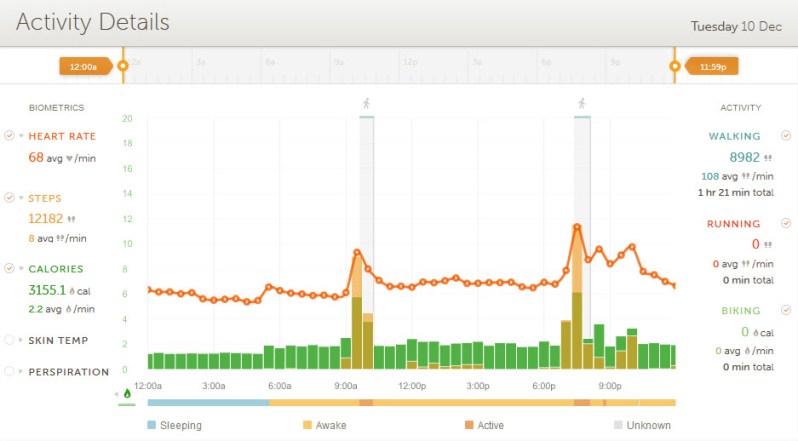Click the evening walking activity icon

click(581, 103)
